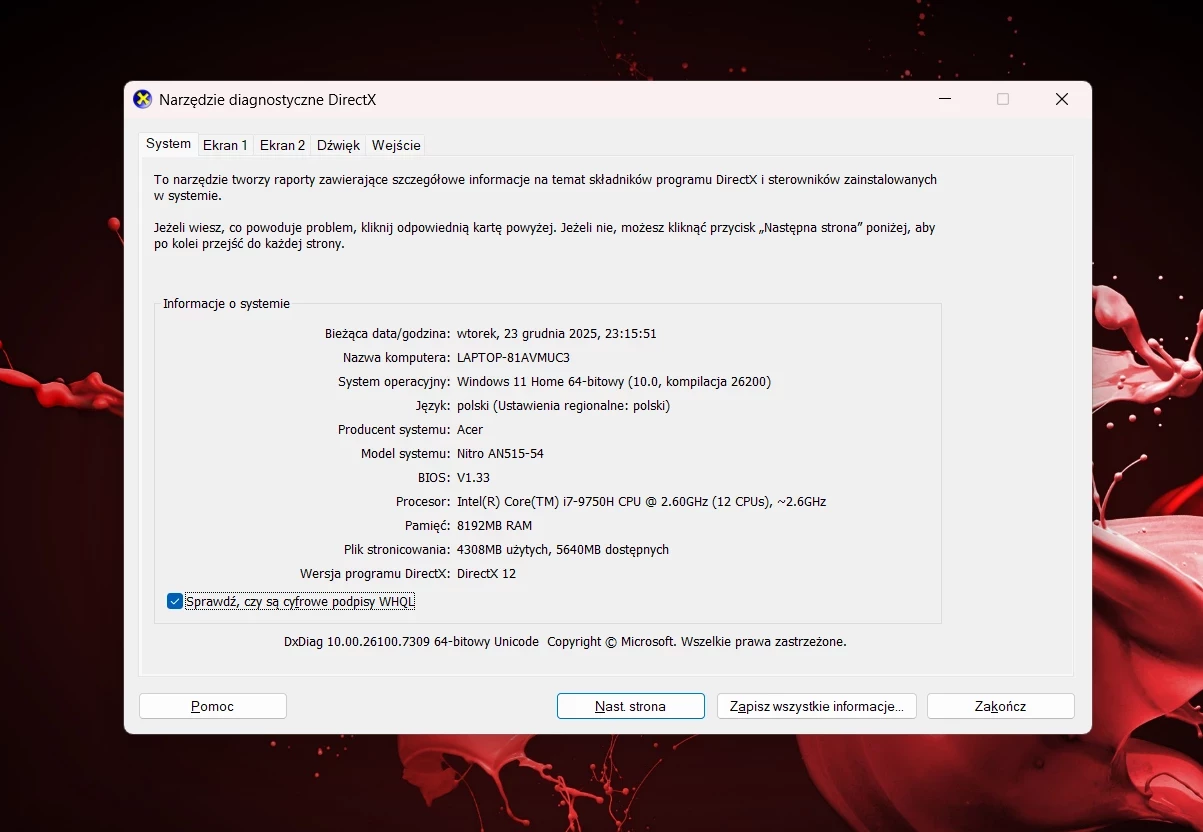The height and width of the screenshot is (832, 1203).
Task: Click the Intel Core i7-9750H processor text
Action: tap(641, 502)
